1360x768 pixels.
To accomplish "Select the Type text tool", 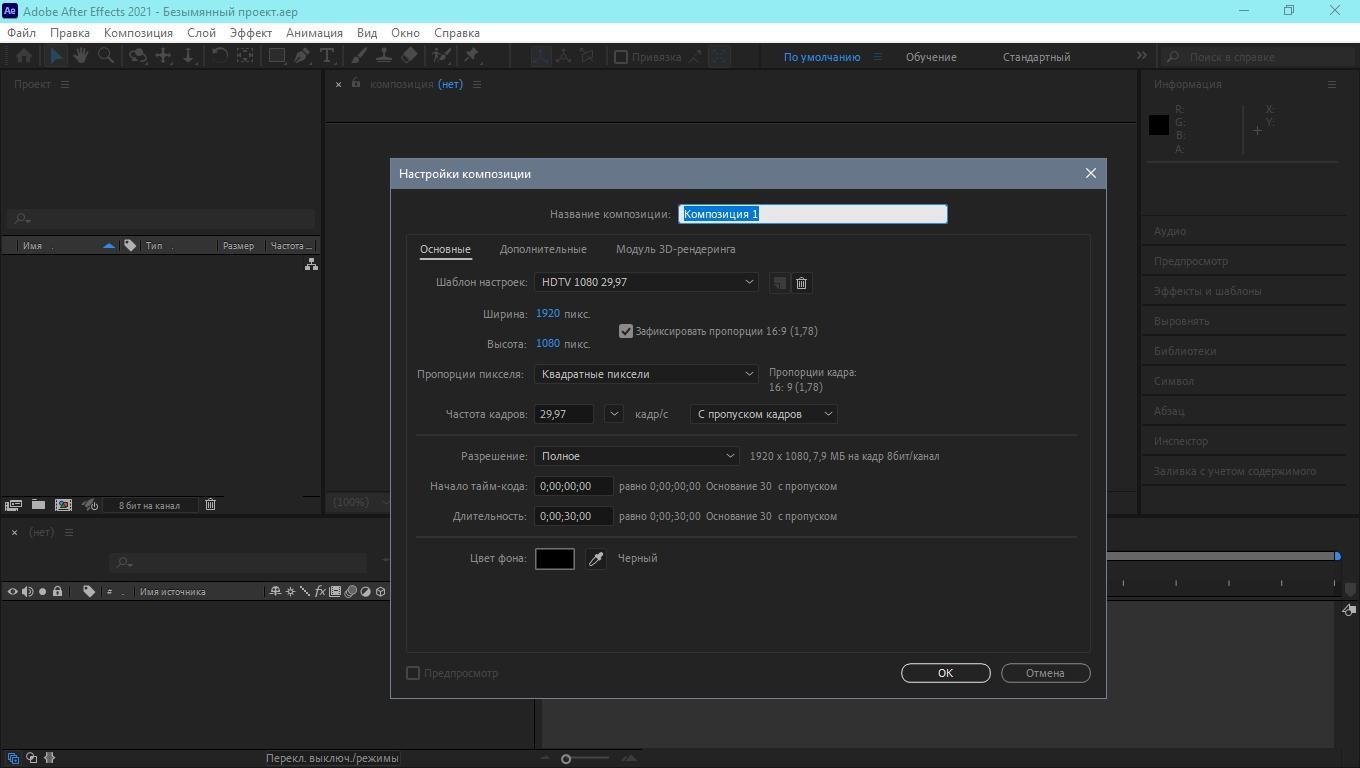I will point(327,57).
